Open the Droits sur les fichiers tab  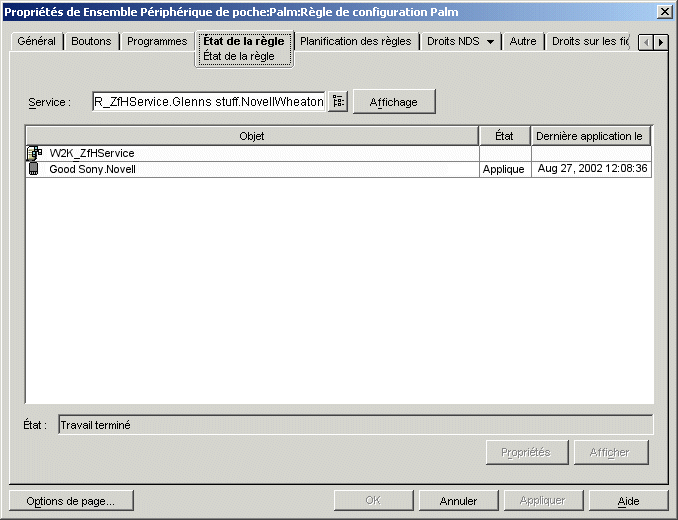[590, 41]
